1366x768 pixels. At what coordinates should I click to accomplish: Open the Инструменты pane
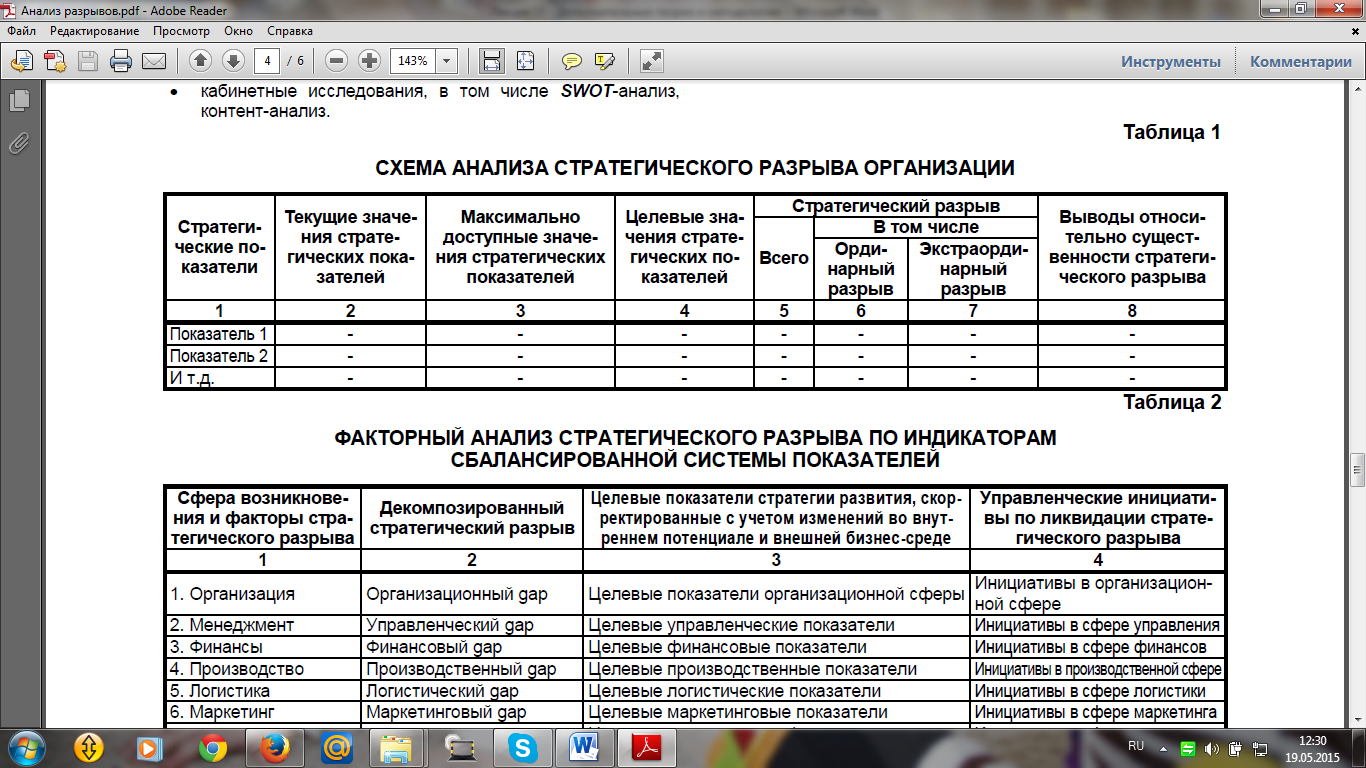(x=1170, y=61)
